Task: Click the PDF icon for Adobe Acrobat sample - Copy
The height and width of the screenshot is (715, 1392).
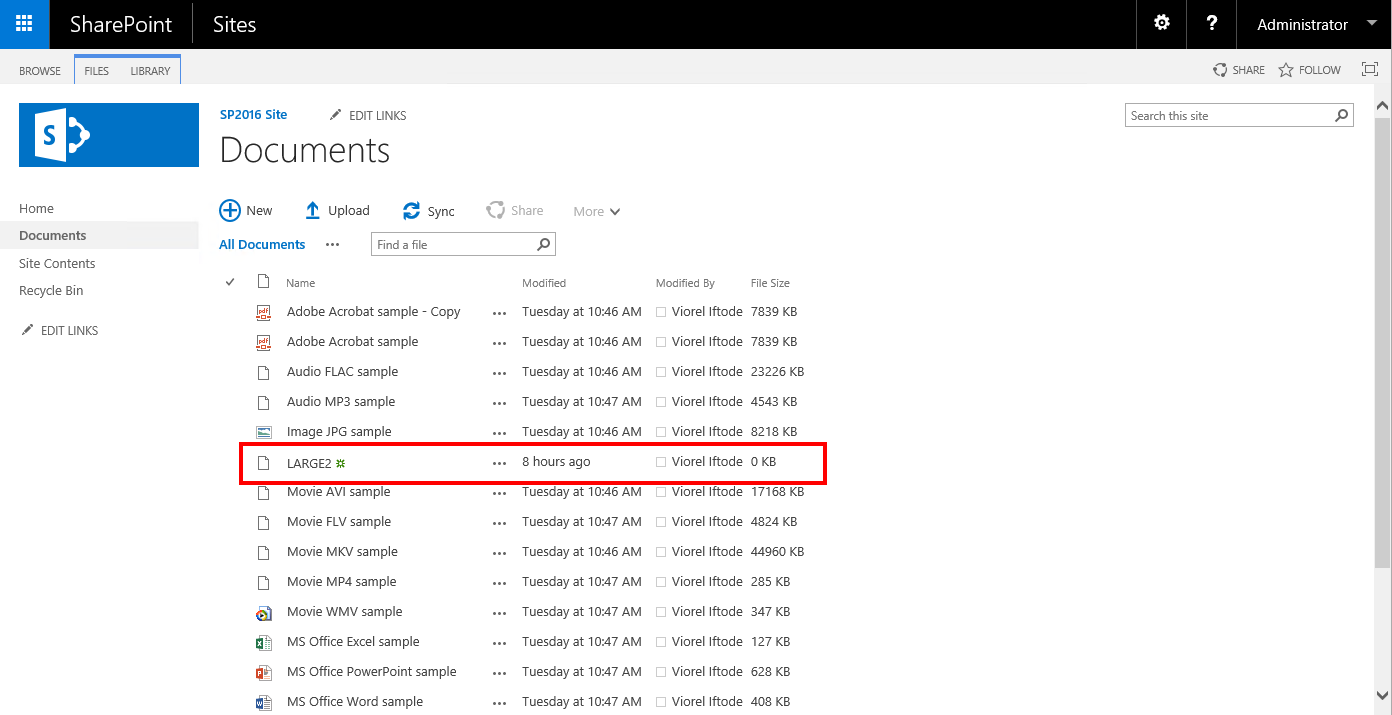Action: [264, 312]
